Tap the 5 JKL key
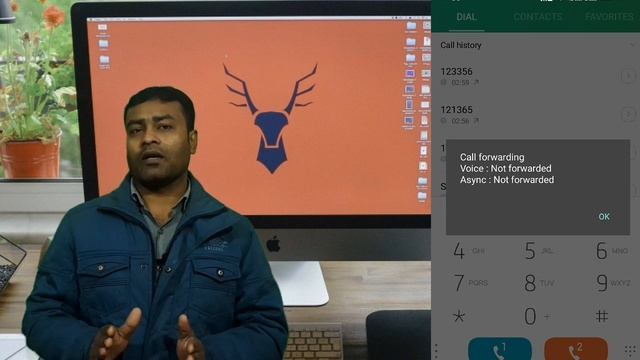The image size is (640, 360). (x=538, y=251)
